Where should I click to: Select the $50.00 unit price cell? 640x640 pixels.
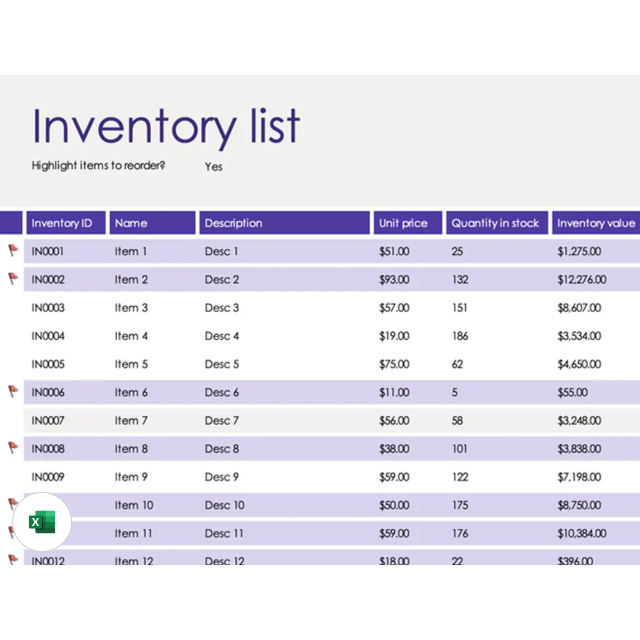pyautogui.click(x=394, y=505)
